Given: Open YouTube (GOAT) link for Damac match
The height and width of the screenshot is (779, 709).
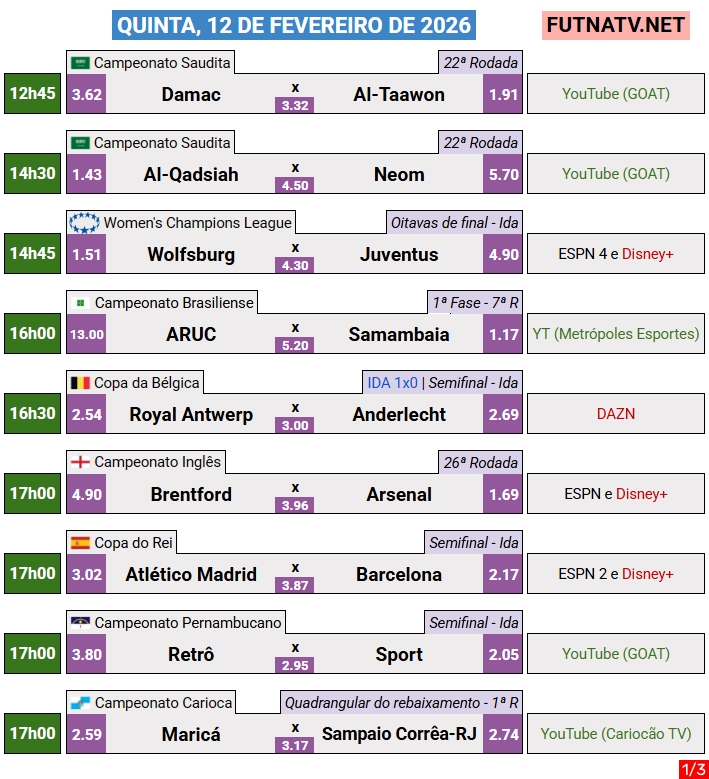Looking at the screenshot, I should pos(615,94).
